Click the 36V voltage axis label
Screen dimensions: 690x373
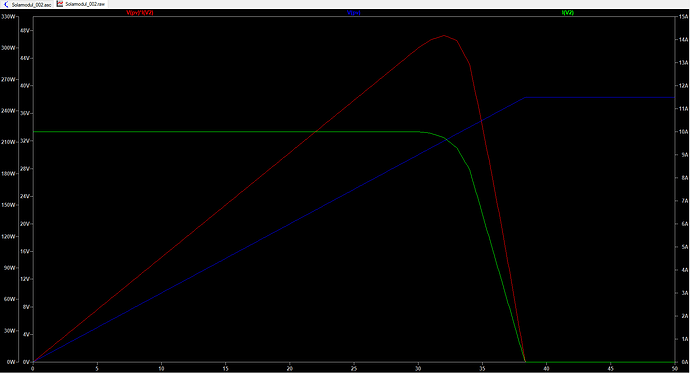[x=25, y=113]
